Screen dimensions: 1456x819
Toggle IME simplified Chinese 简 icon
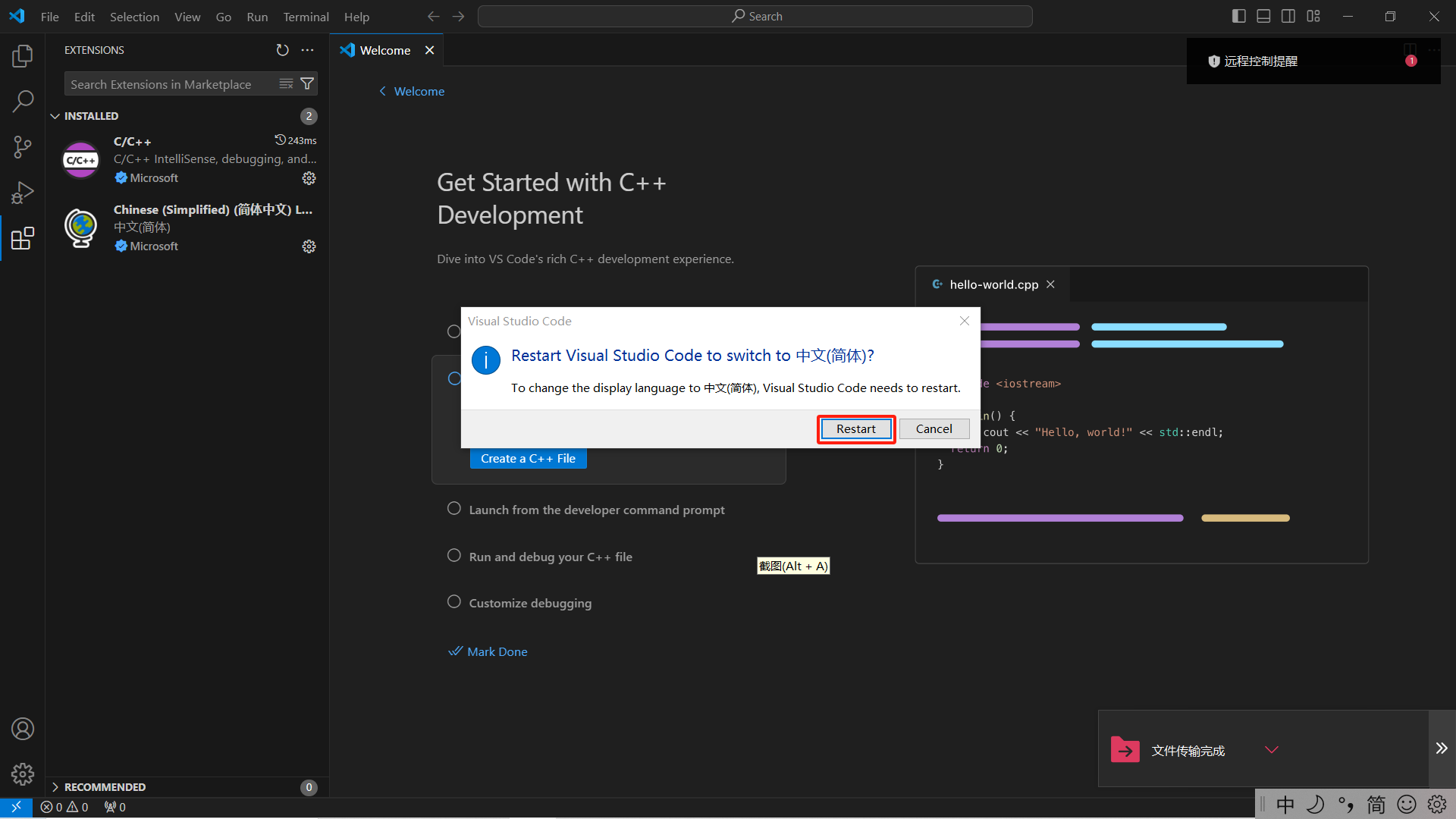click(1376, 805)
